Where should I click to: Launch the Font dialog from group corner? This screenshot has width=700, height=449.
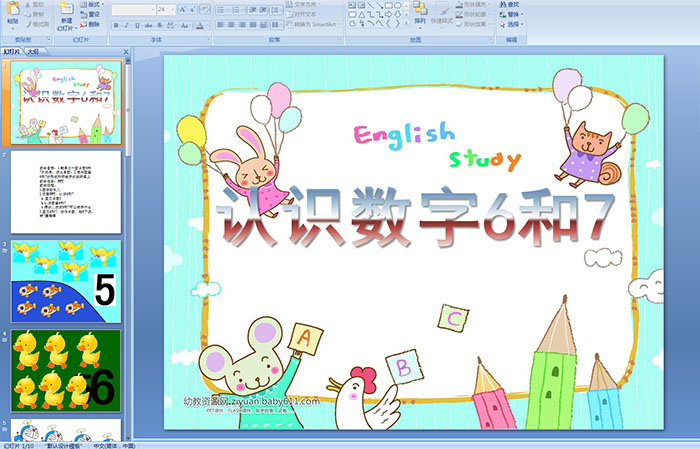[x=208, y=40]
